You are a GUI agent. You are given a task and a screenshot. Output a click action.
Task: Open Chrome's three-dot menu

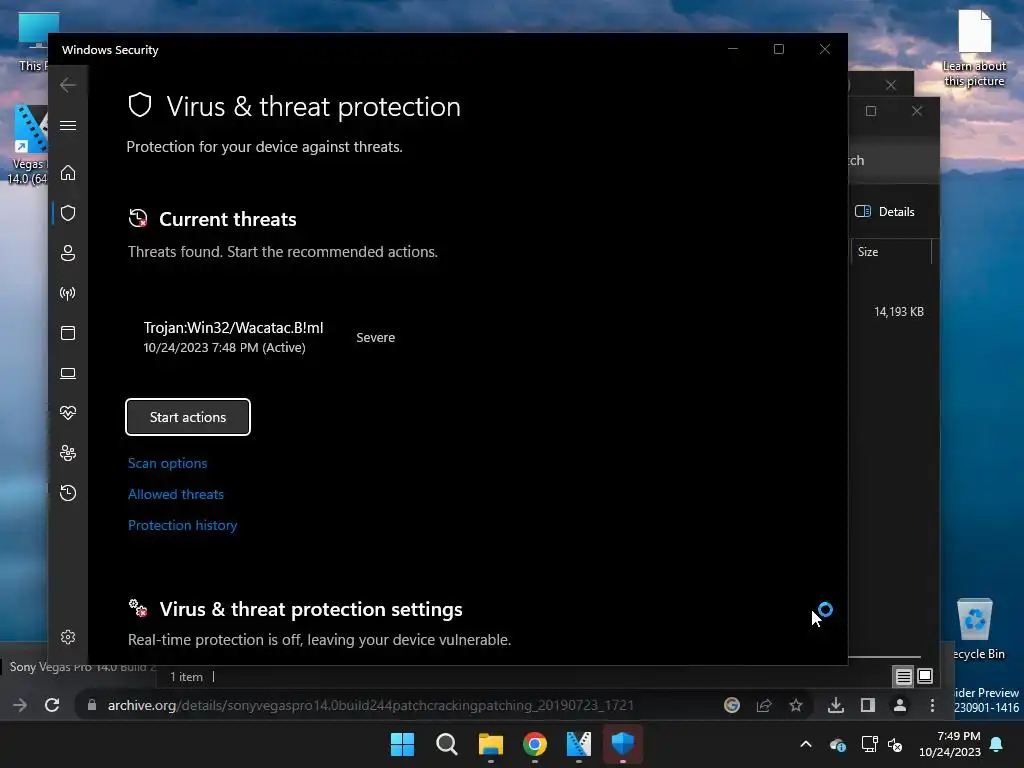pyautogui.click(x=933, y=705)
